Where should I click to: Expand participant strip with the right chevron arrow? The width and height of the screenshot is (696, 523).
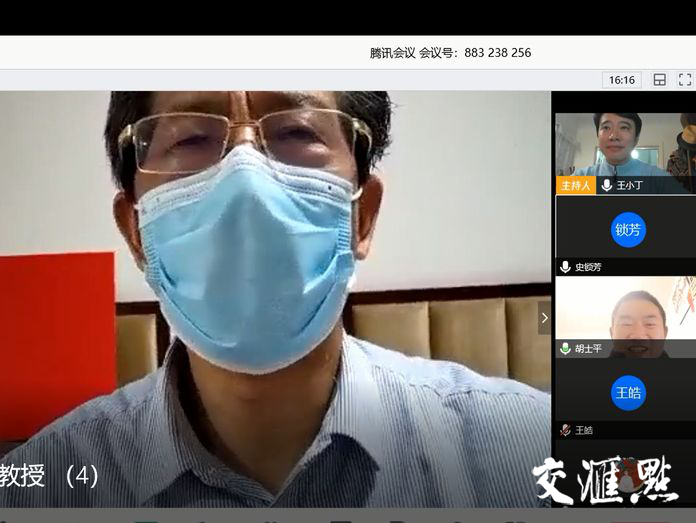coord(545,318)
